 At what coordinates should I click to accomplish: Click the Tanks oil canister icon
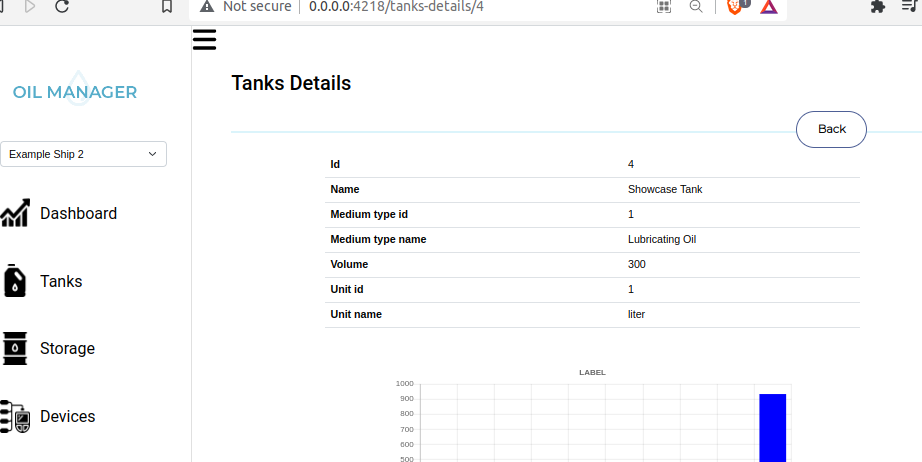[x=15, y=281]
